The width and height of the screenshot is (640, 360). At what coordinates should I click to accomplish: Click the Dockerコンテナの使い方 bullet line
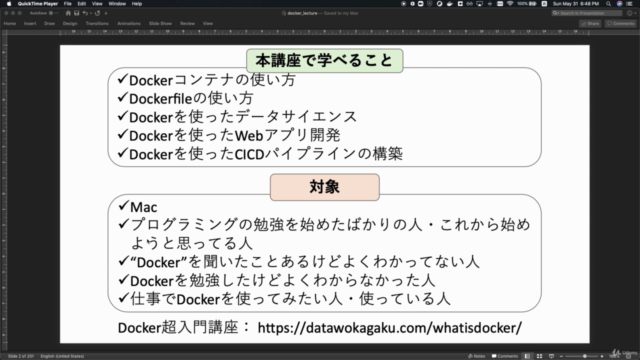pyautogui.click(x=206, y=80)
